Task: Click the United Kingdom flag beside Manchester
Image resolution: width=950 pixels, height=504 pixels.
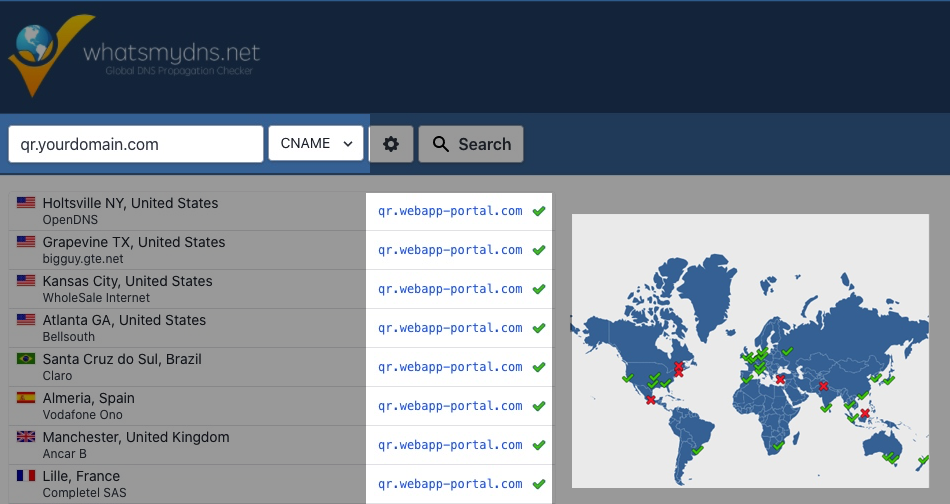Action: point(26,437)
